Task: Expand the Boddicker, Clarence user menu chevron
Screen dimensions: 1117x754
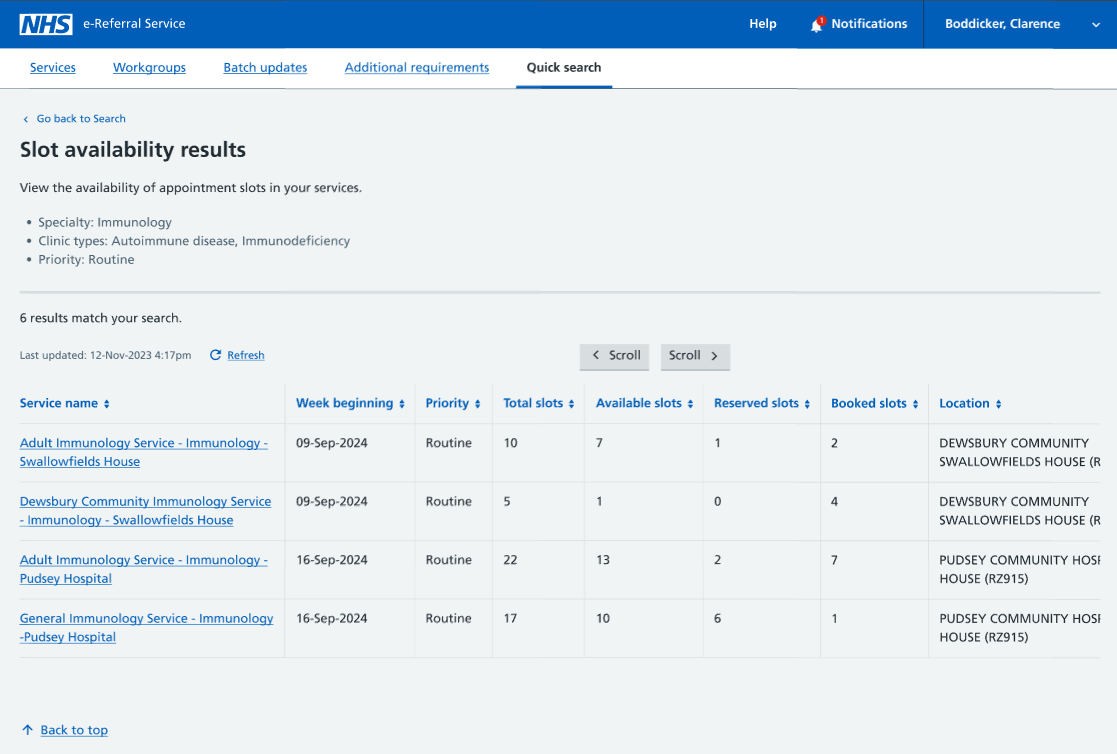Action: pyautogui.click(x=1096, y=25)
